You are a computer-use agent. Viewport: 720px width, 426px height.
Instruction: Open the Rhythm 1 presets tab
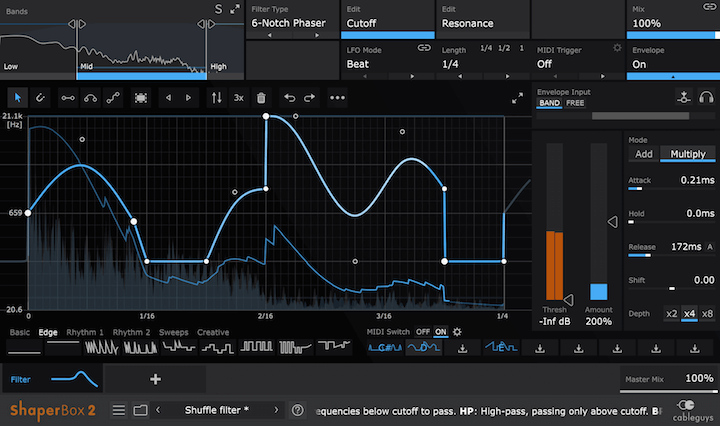coord(85,332)
